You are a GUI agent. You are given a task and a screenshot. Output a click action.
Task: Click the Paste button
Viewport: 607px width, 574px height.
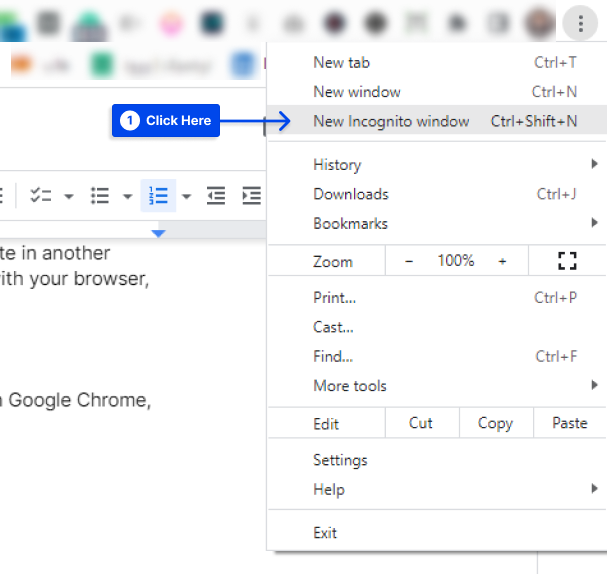click(x=570, y=423)
